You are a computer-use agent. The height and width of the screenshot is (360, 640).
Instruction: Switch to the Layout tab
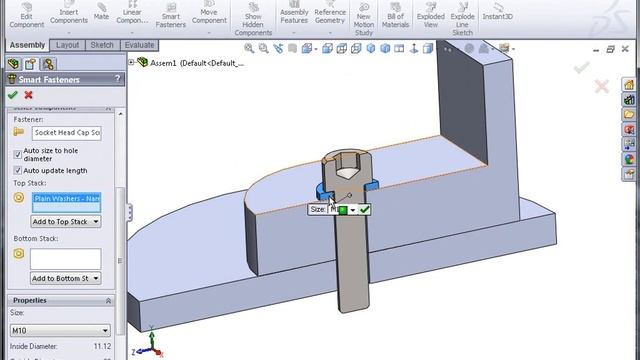pos(67,45)
